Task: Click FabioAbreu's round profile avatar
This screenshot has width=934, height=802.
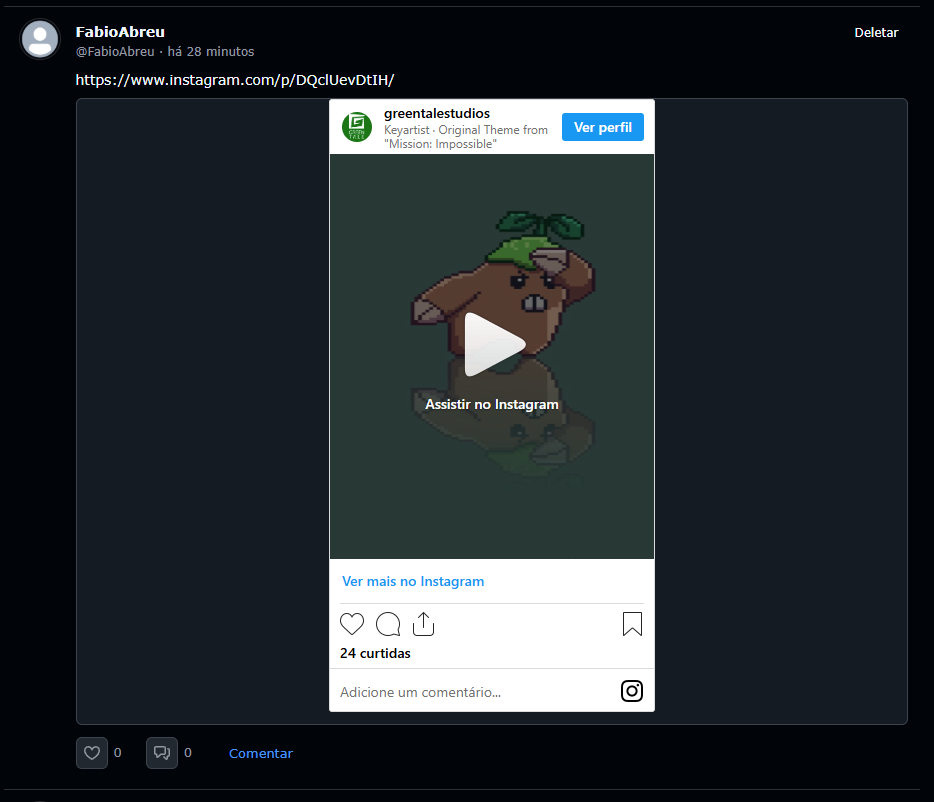Action: 40,39
